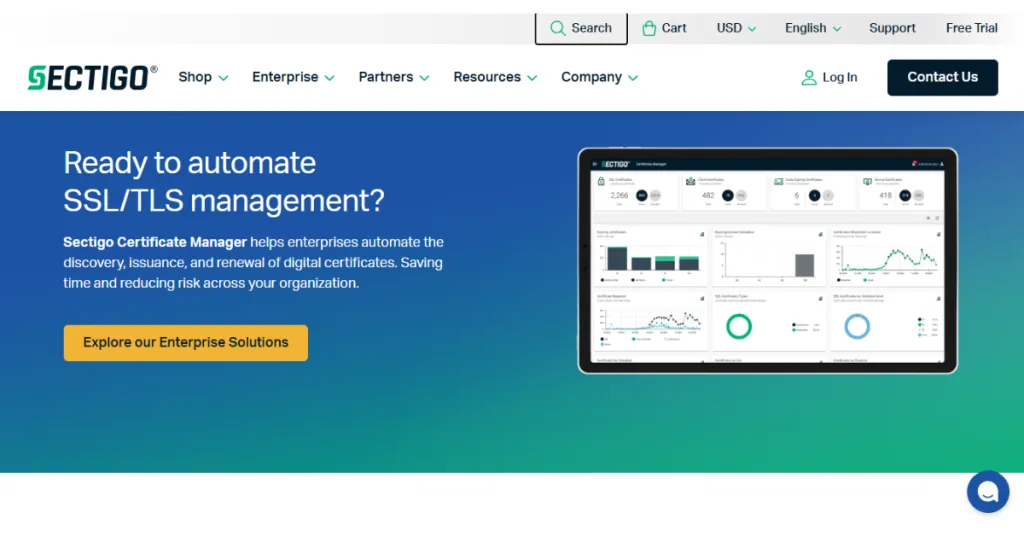Click the 'Ready to automate SSL/TLS management?' heading
1024x536 pixels.
pyautogui.click(x=223, y=181)
